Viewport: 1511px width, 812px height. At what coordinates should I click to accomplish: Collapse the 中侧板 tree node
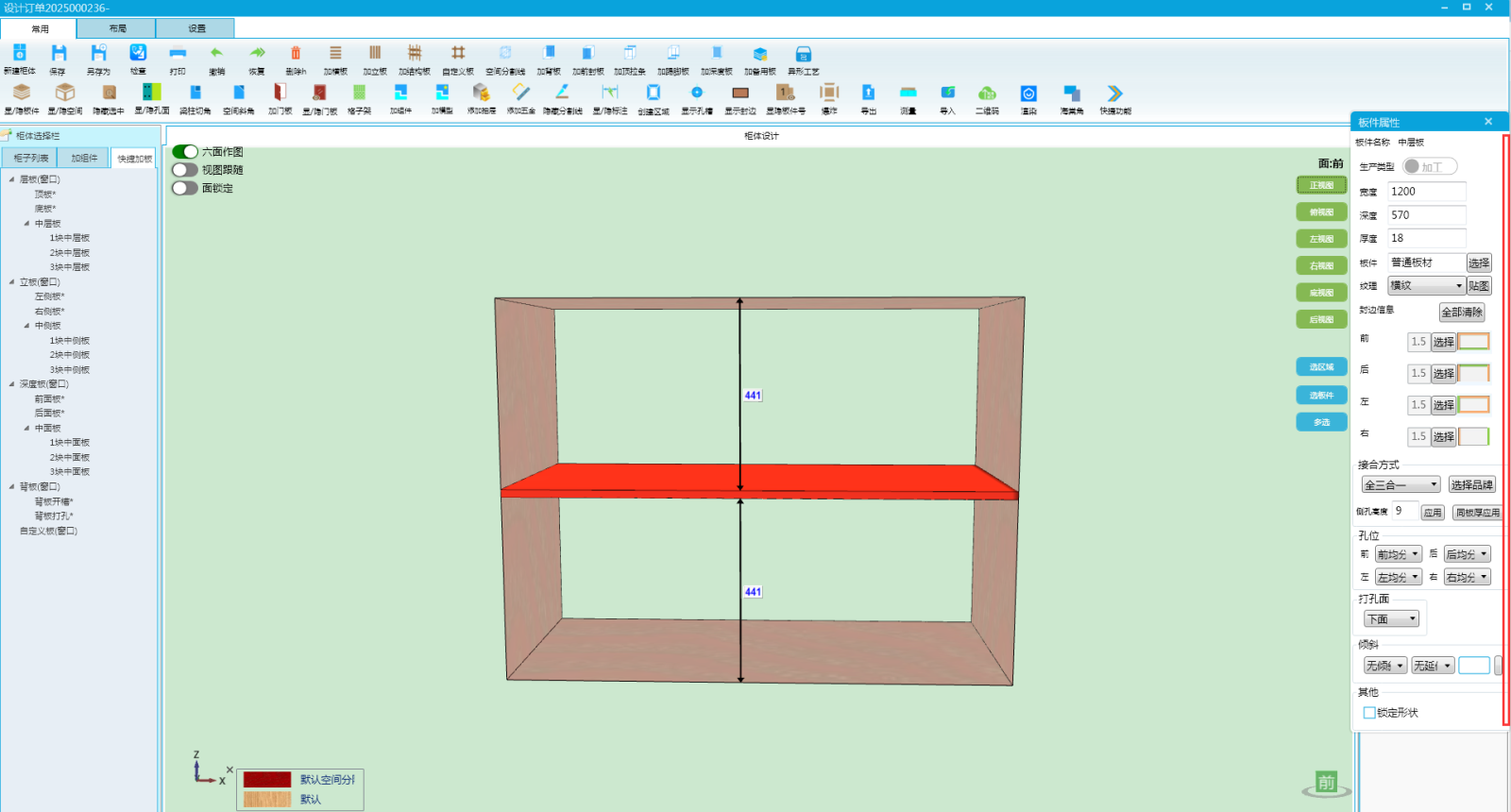[26, 326]
